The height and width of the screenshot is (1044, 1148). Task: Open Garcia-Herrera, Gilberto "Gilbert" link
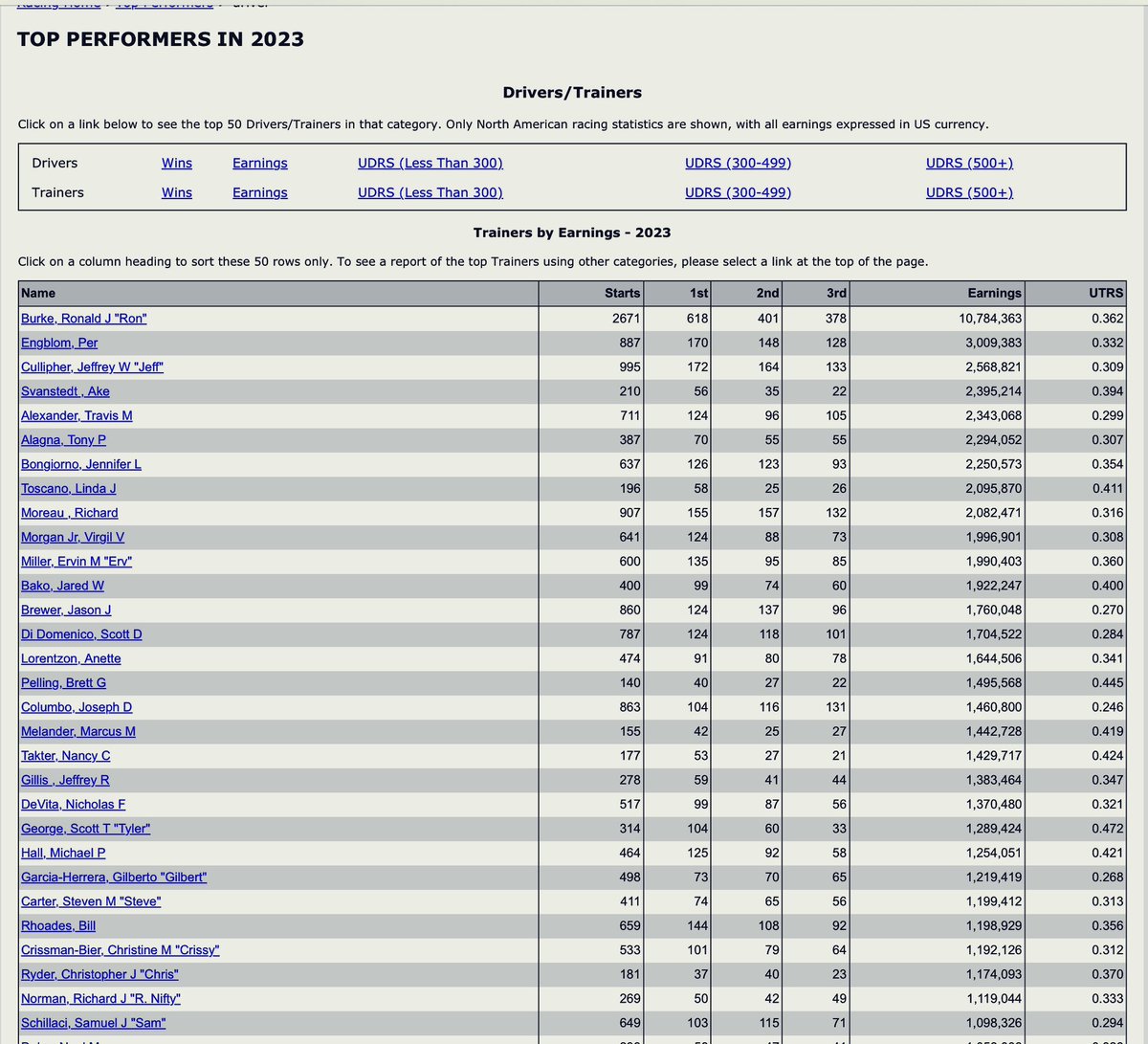point(114,877)
